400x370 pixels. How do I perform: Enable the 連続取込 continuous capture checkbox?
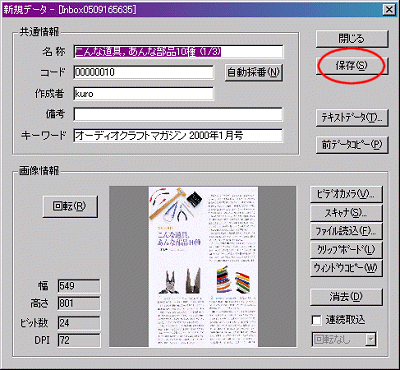pos(316,320)
